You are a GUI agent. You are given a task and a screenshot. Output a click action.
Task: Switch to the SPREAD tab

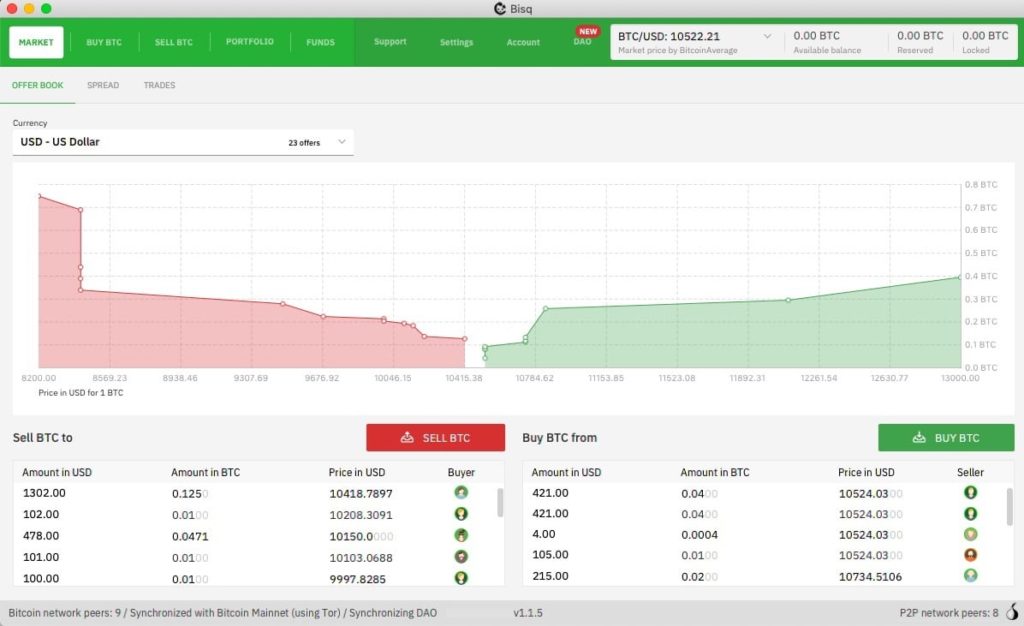[x=103, y=86]
